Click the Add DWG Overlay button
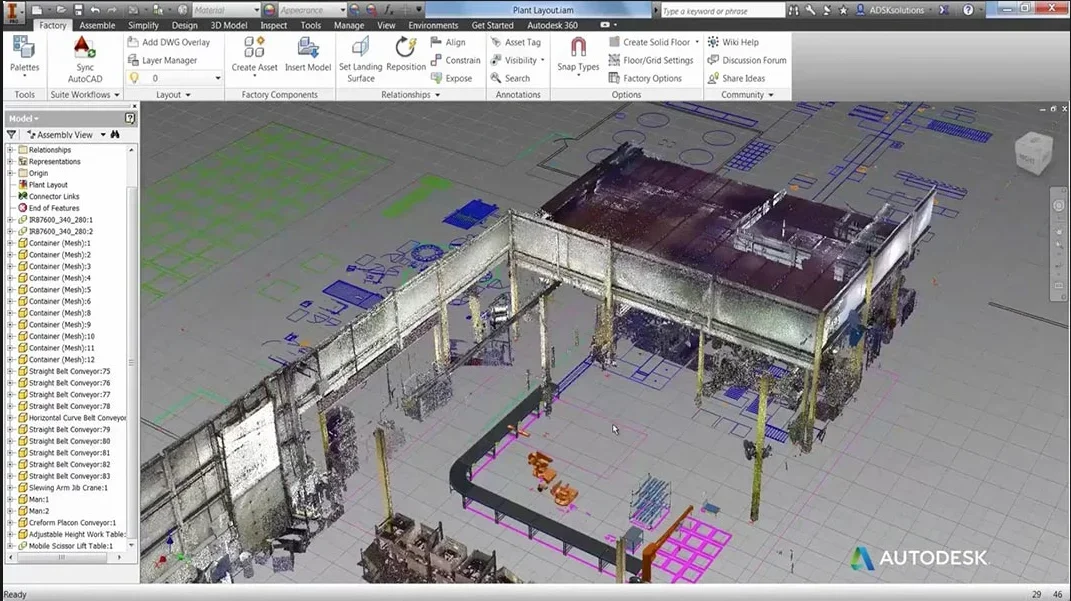The height and width of the screenshot is (601, 1071). coord(169,42)
